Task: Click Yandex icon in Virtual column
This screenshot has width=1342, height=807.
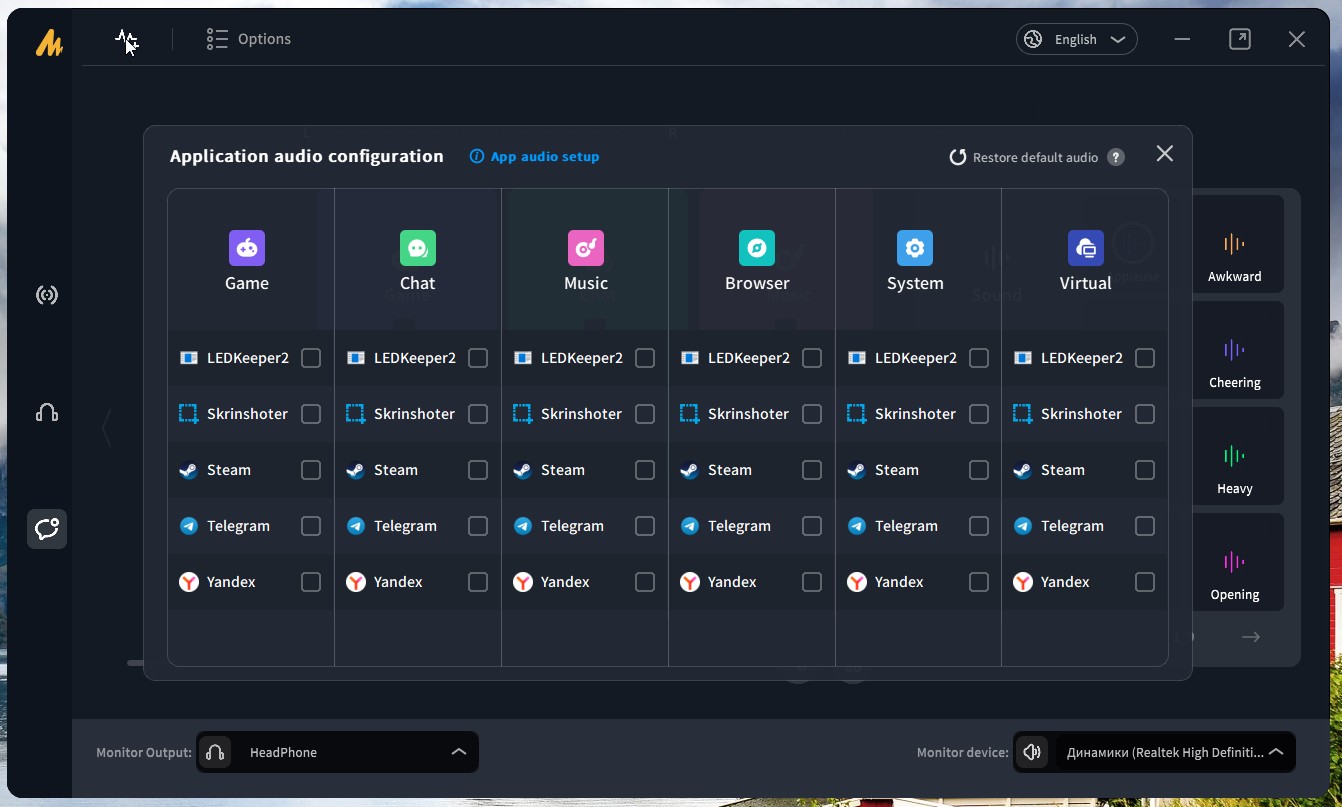Action: coord(1023,582)
